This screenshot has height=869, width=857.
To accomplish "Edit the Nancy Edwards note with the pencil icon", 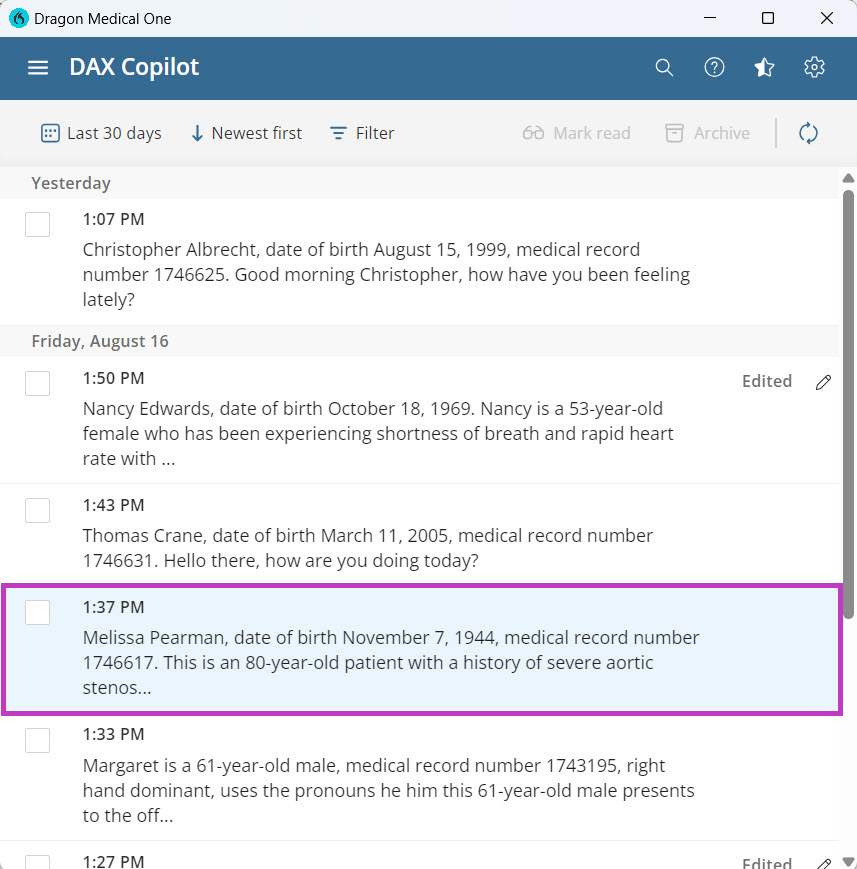I will 823,382.
